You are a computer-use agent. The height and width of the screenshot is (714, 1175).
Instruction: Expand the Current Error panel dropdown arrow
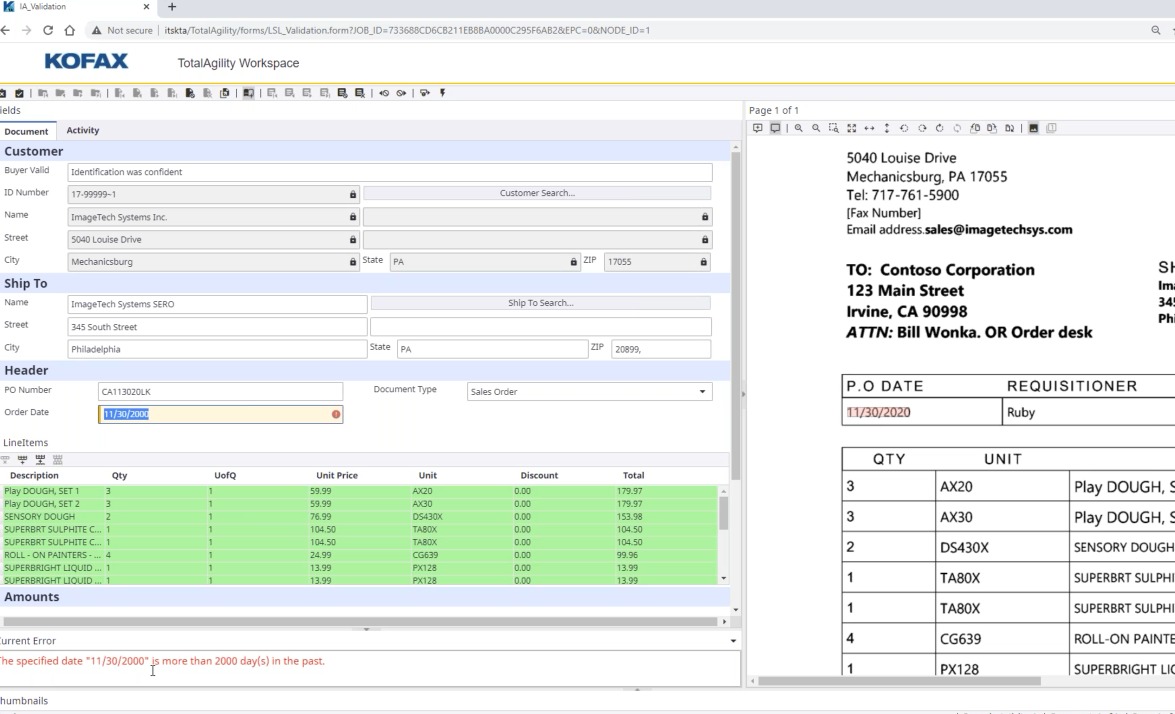click(x=734, y=641)
